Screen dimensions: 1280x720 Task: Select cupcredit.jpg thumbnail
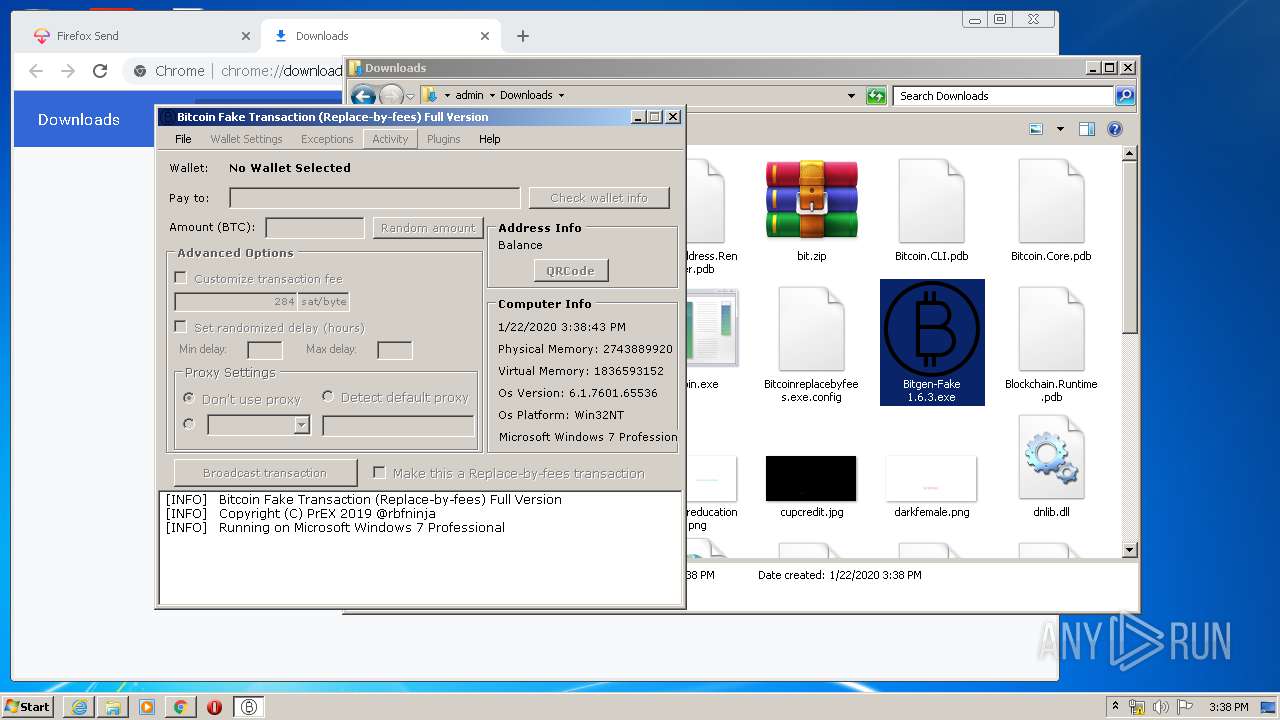pos(811,478)
